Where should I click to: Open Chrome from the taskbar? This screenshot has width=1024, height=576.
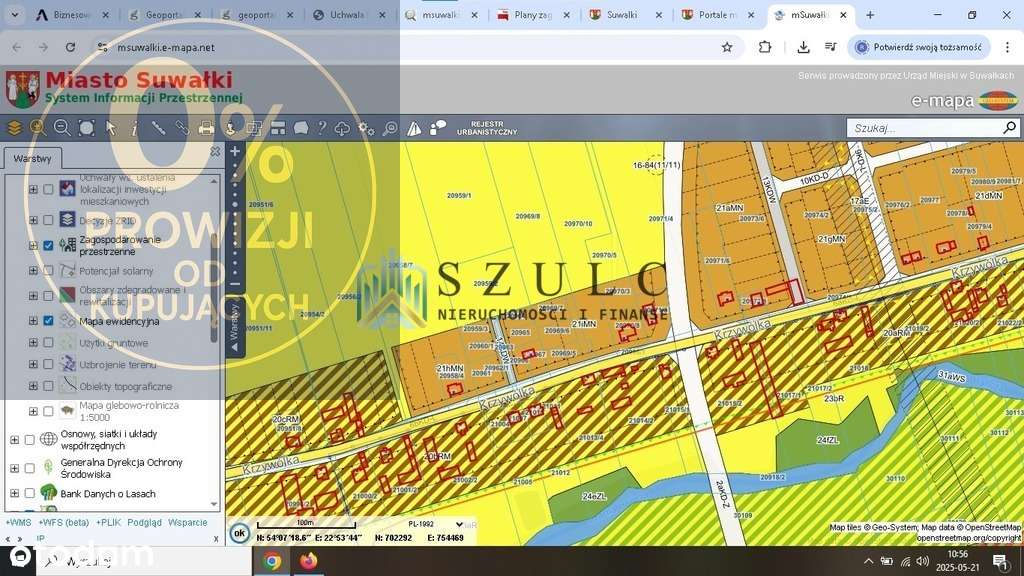pos(272,561)
